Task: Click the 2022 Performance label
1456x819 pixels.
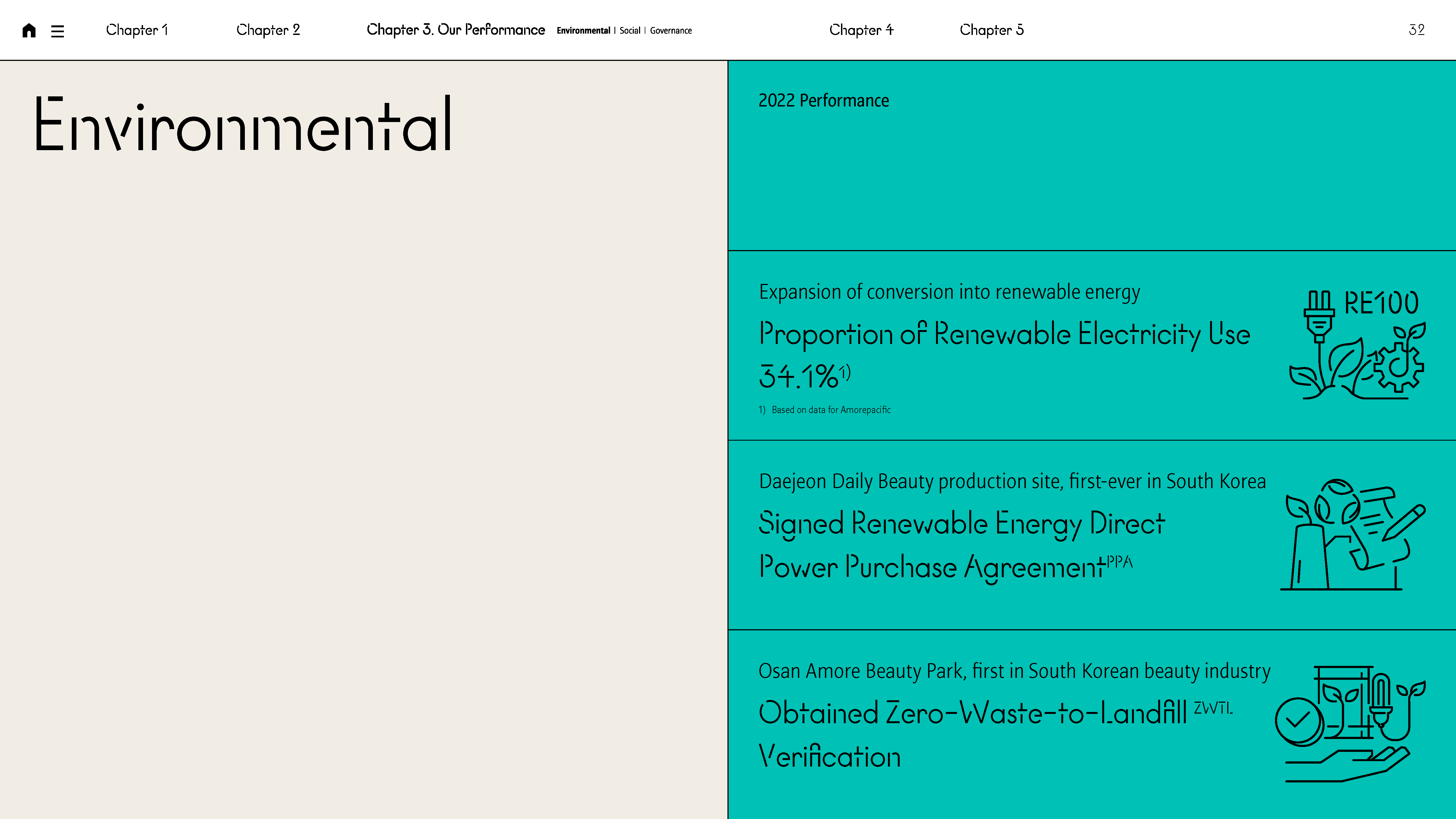Action: [x=824, y=101]
